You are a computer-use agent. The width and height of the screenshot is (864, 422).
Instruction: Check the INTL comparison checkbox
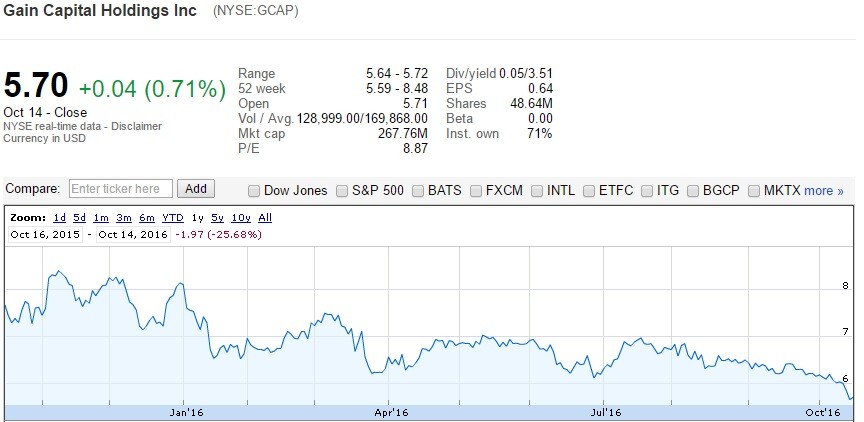point(537,191)
